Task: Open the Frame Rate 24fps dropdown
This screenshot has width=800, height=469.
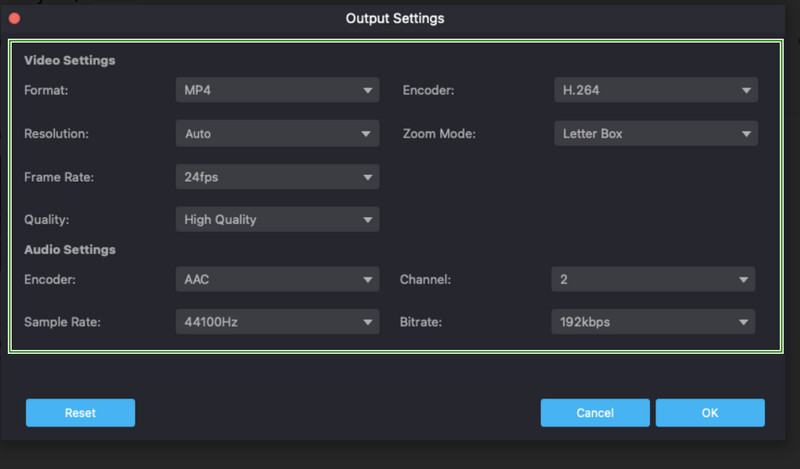Action: coord(277,177)
